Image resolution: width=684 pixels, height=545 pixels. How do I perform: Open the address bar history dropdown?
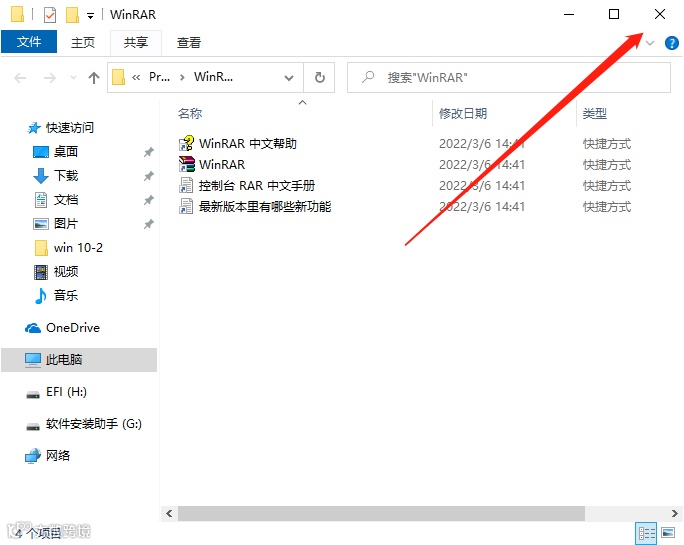[289, 78]
